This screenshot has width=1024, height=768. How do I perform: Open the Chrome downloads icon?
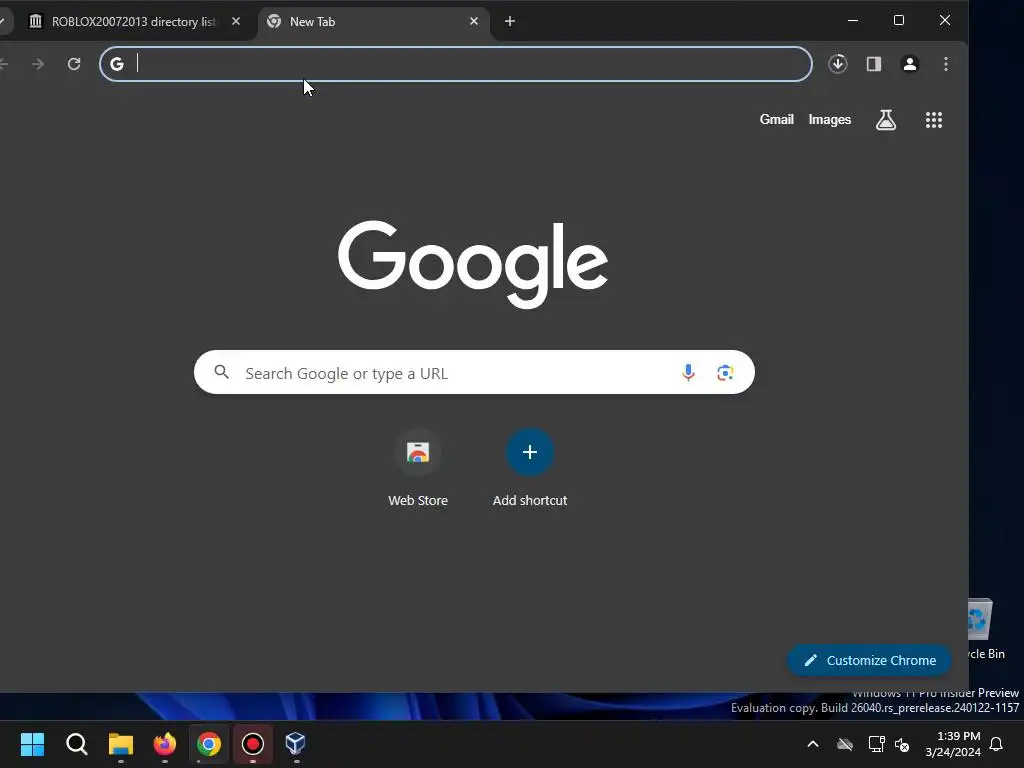(838, 64)
